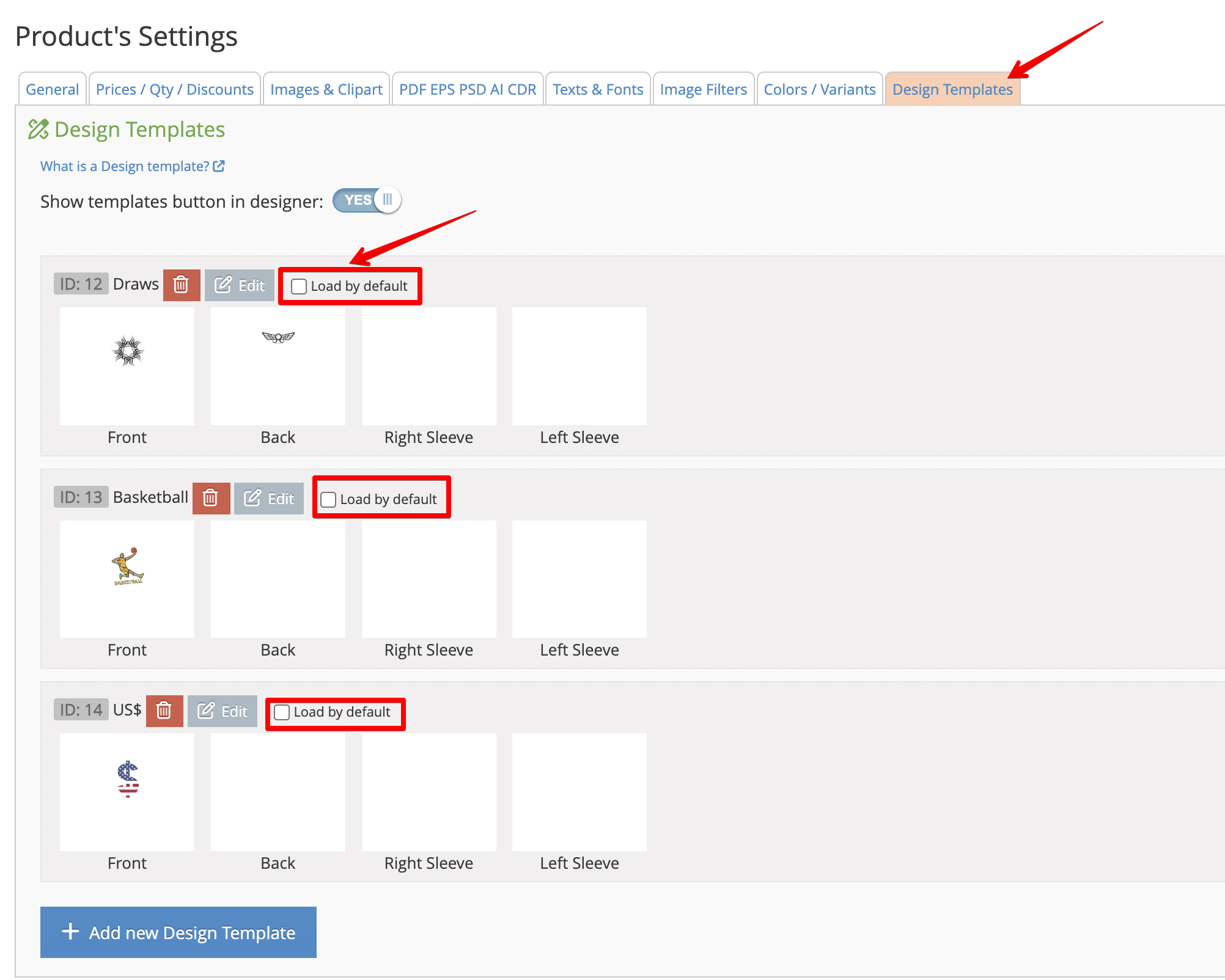The width and height of the screenshot is (1225, 980).
Task: Check Load by default for Basketball
Action: (328, 500)
